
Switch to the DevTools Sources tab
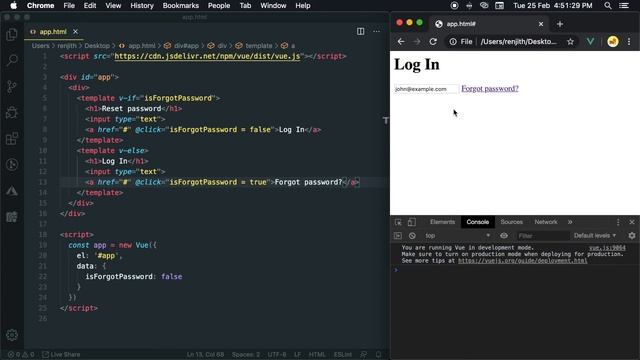pos(511,222)
